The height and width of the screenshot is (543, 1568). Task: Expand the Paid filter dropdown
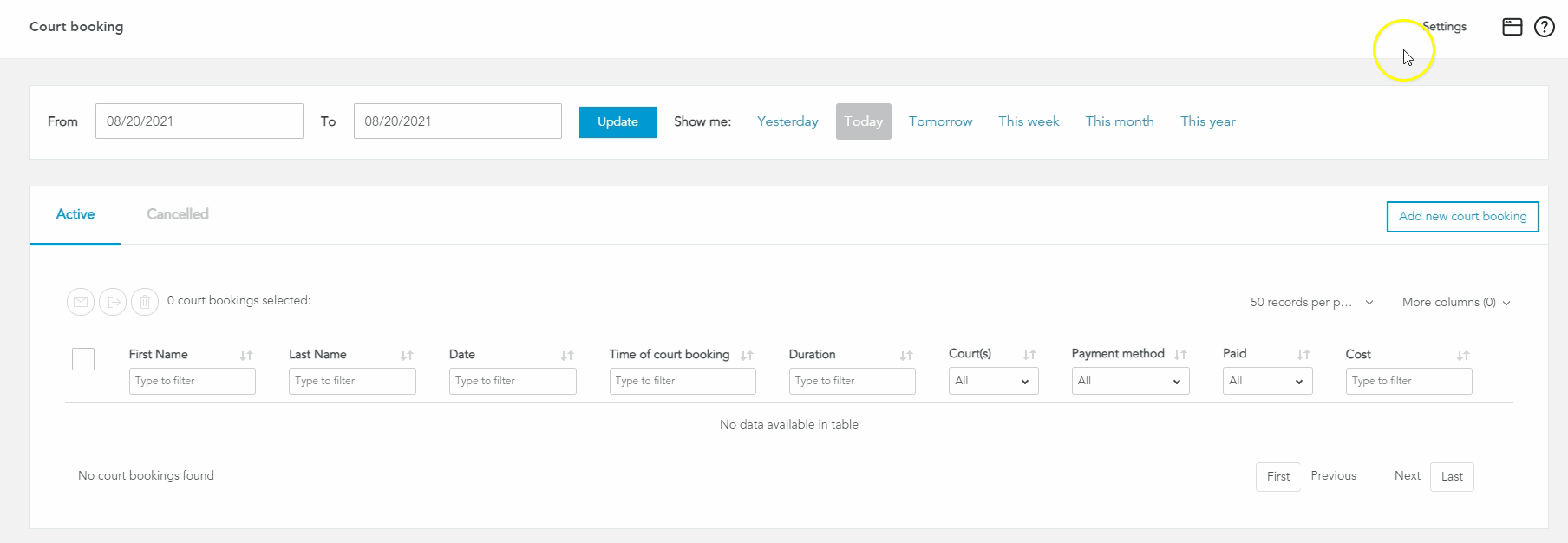click(x=1266, y=381)
